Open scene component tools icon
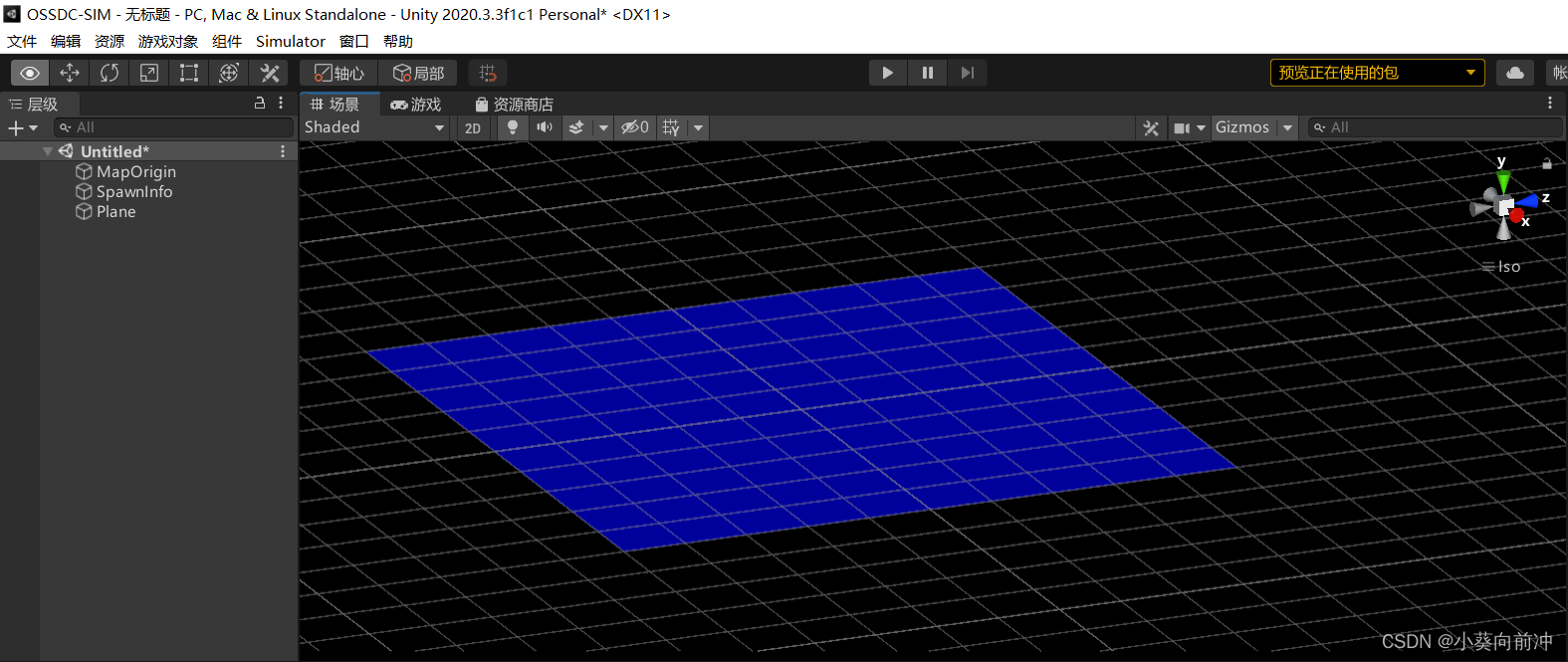Screen dimensions: 1568x662 click(1151, 127)
